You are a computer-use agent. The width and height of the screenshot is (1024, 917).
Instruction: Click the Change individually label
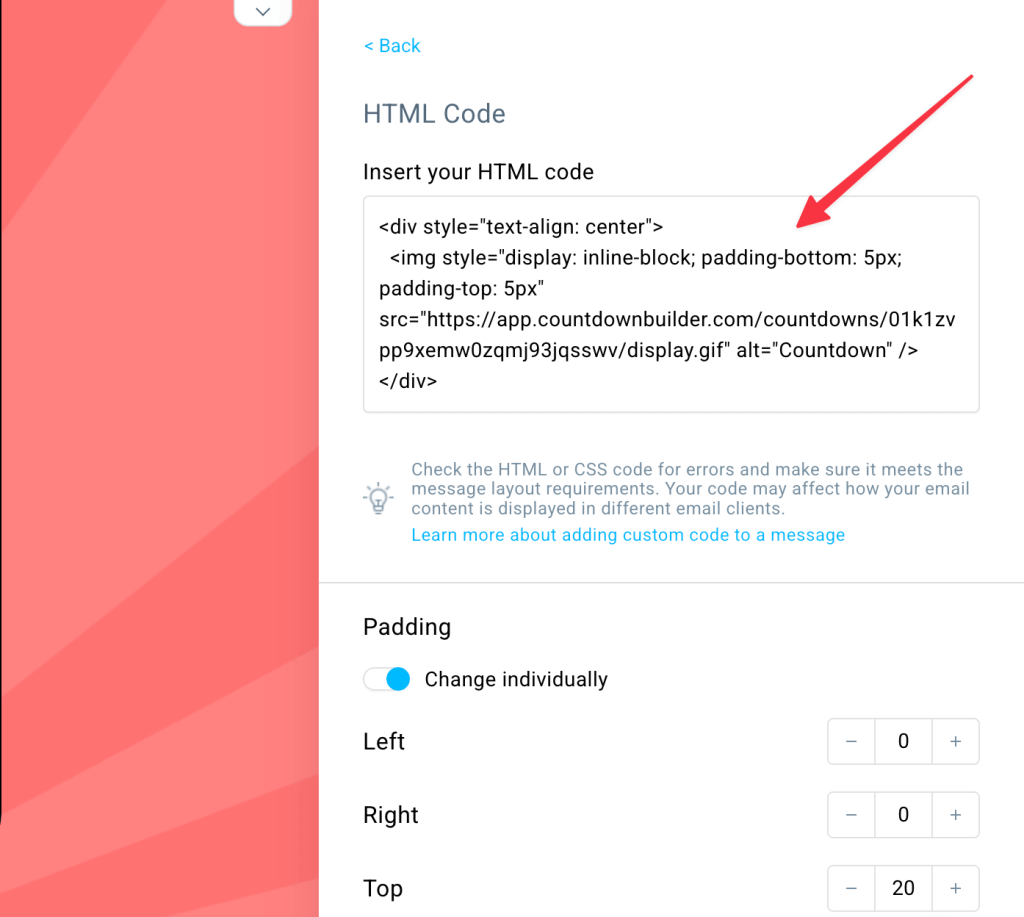tap(516, 679)
